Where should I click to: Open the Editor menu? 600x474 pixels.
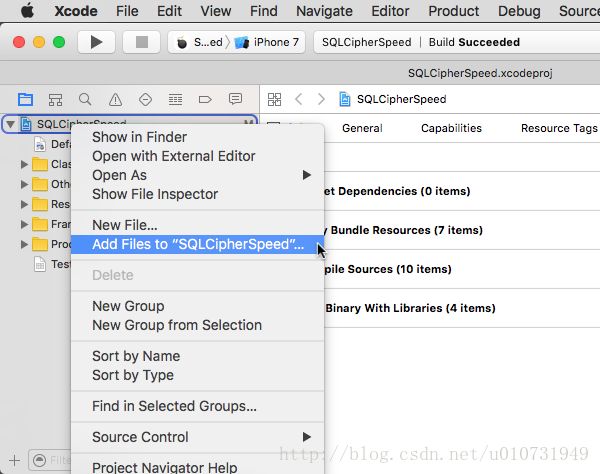click(x=390, y=11)
